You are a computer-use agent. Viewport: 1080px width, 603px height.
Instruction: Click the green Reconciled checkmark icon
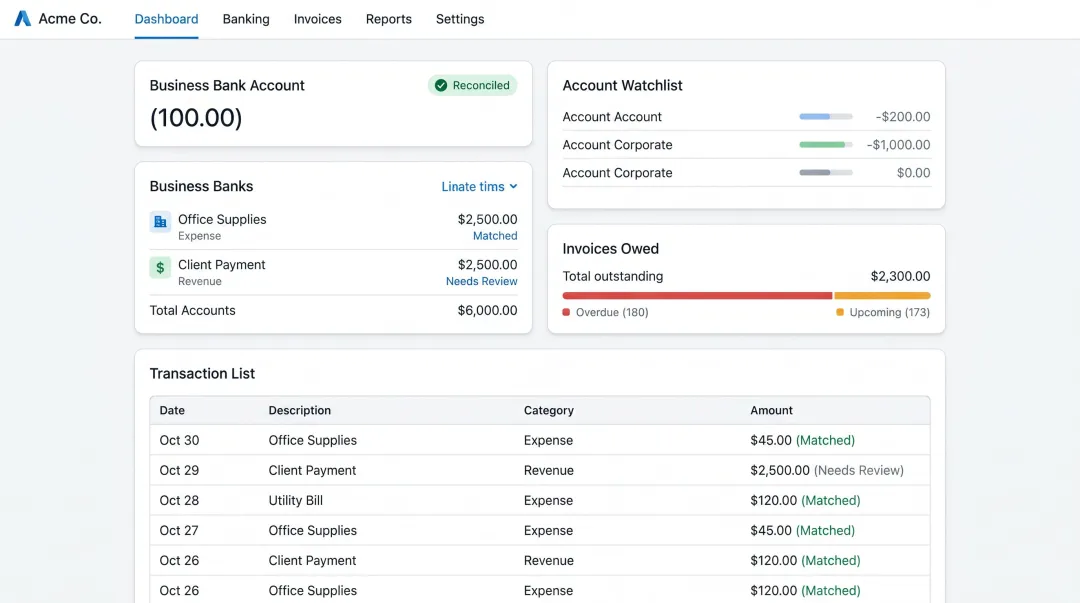(441, 85)
